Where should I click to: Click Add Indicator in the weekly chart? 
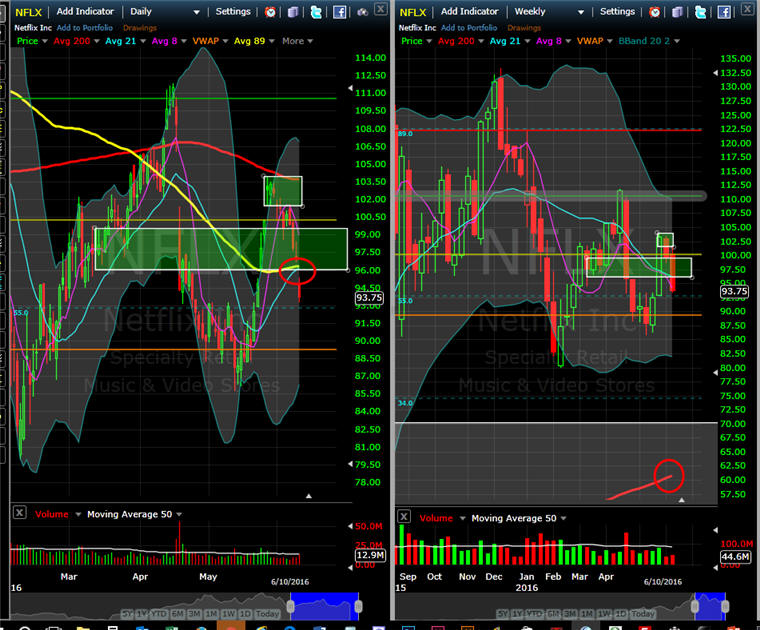tap(462, 12)
